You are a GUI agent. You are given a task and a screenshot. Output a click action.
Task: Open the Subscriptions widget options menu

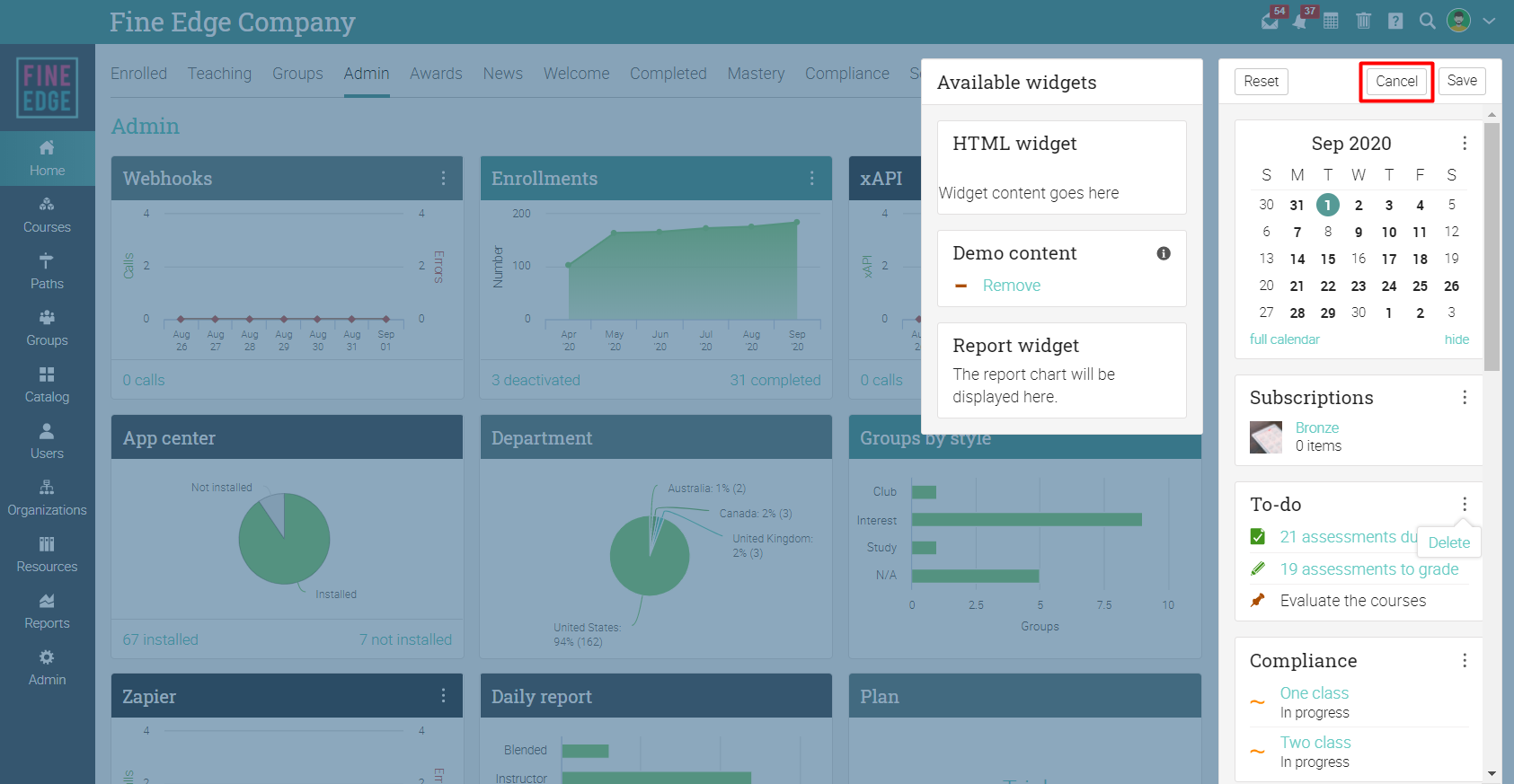pos(1465,397)
